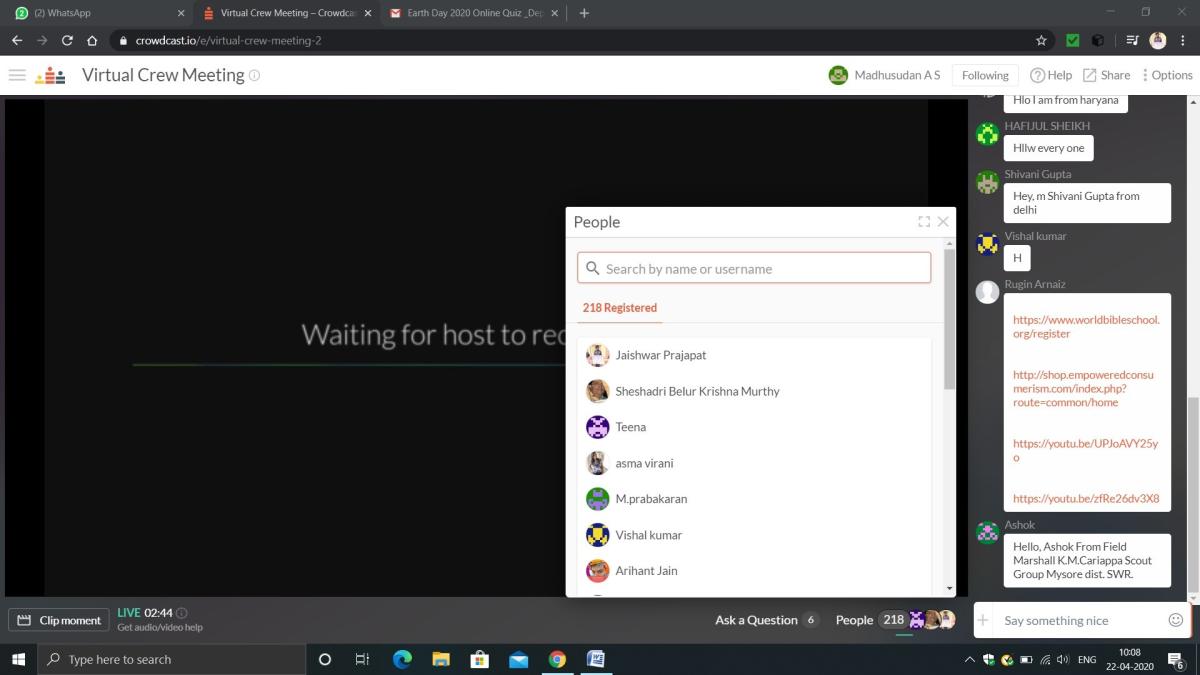The width and height of the screenshot is (1200, 675).
Task: Click Arihant Jain's avatar
Action: pyautogui.click(x=597, y=571)
